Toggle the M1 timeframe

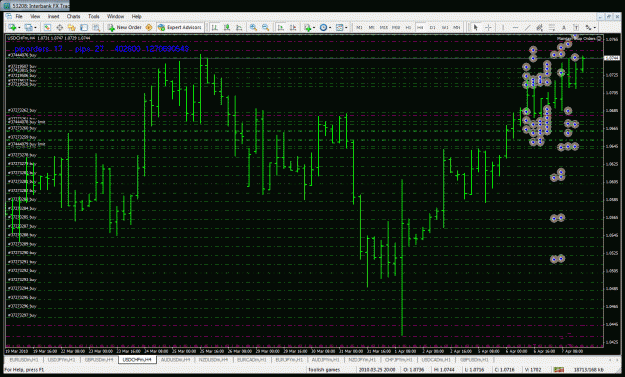pyautogui.click(x=359, y=27)
